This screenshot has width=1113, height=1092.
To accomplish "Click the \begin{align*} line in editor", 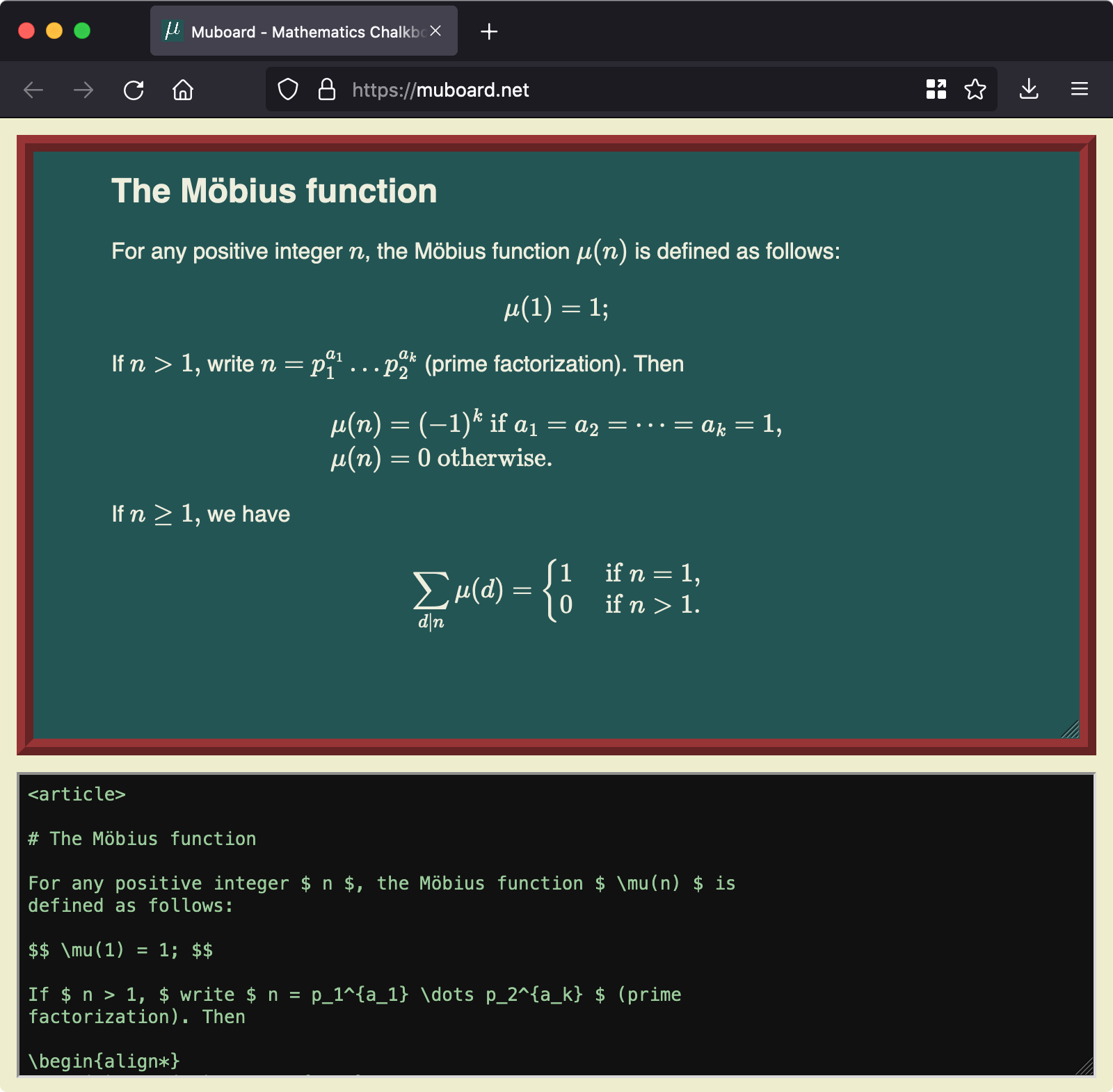I will click(104, 1061).
